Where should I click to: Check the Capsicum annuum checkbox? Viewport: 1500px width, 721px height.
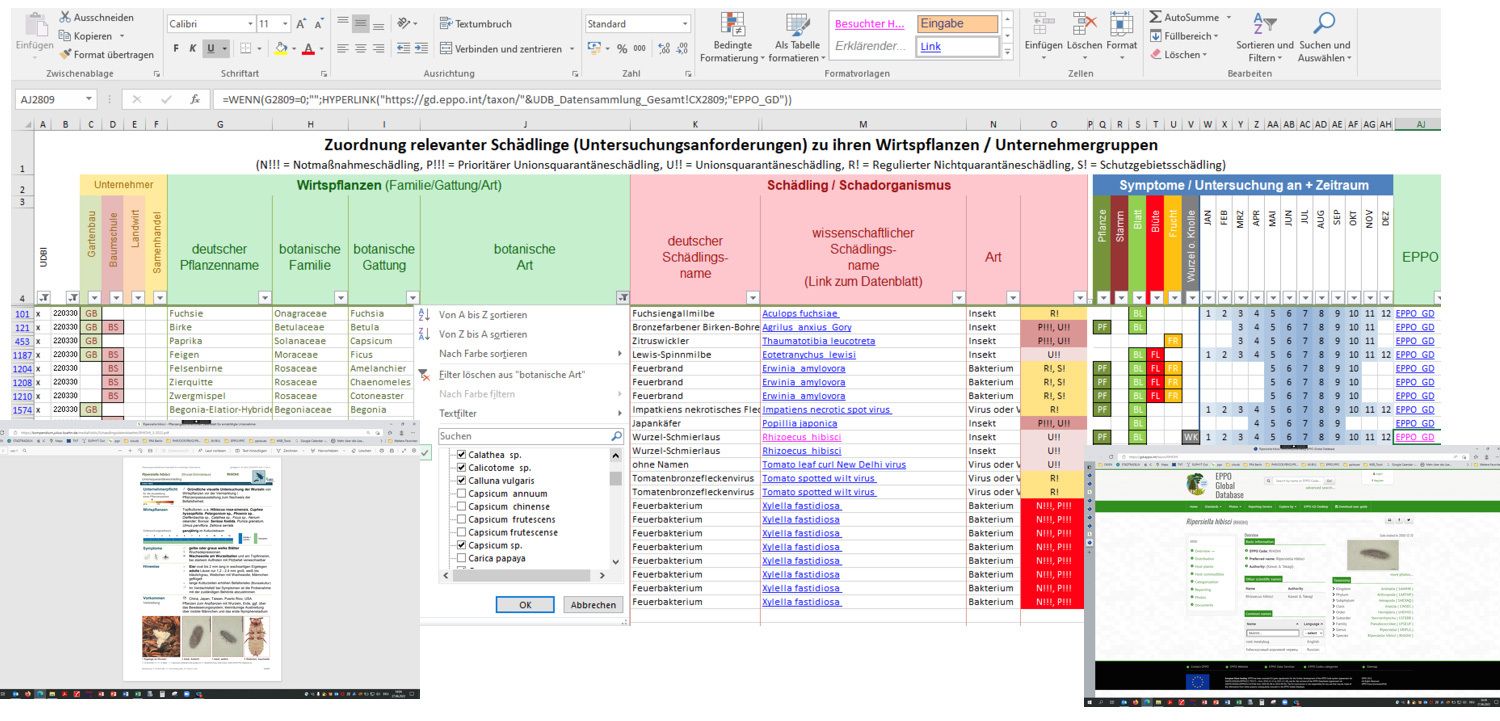coord(462,493)
